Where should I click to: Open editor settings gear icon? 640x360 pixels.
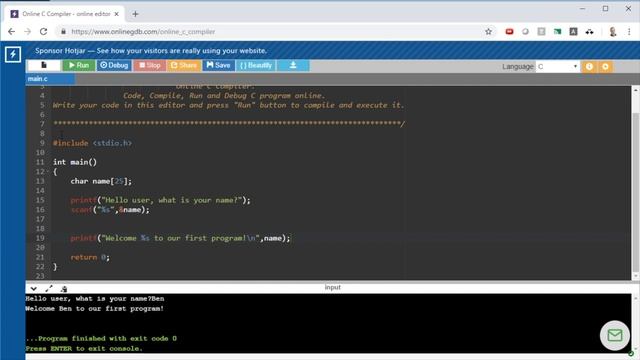[605, 67]
